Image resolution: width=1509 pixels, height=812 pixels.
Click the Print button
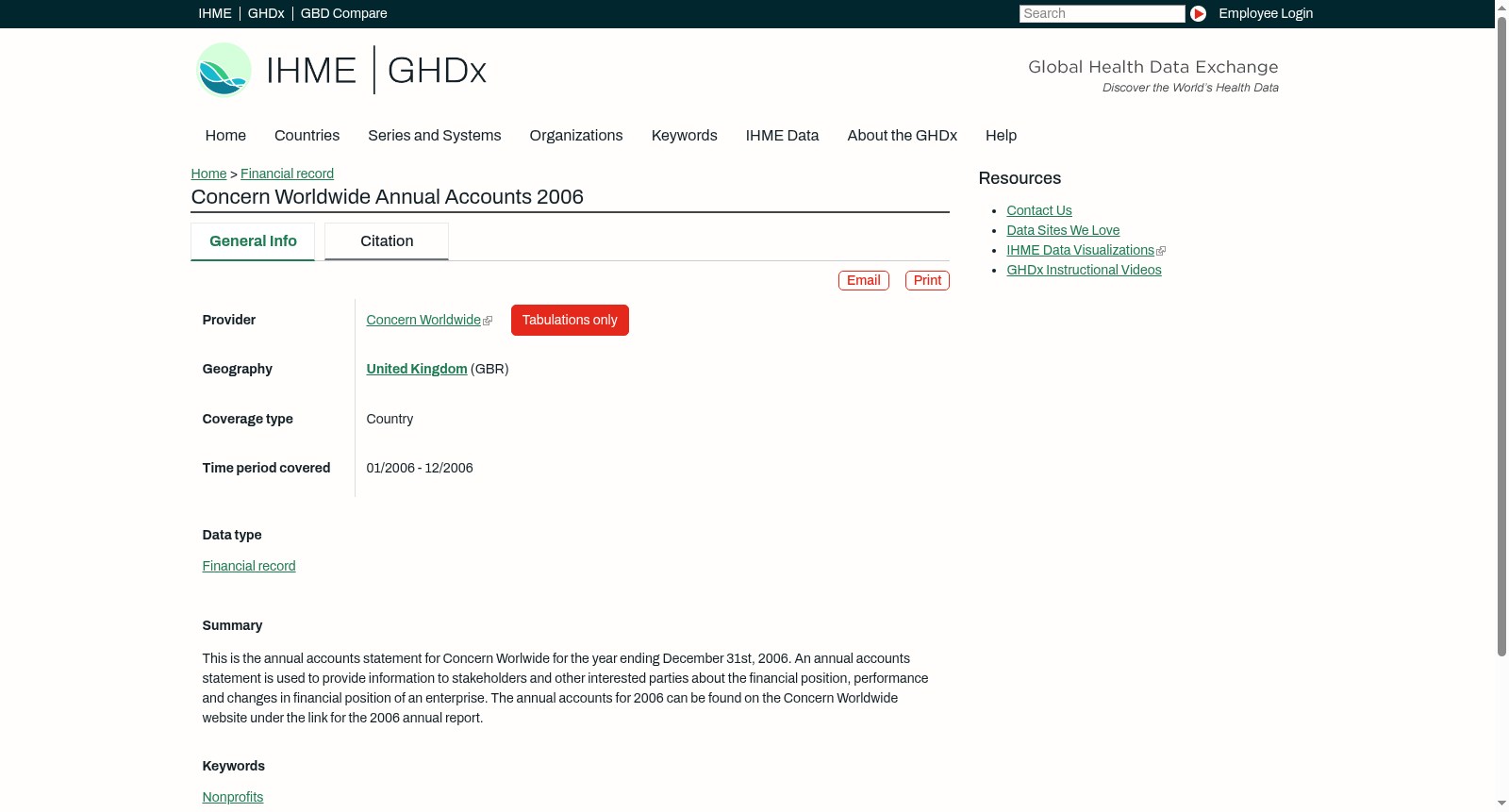click(927, 281)
